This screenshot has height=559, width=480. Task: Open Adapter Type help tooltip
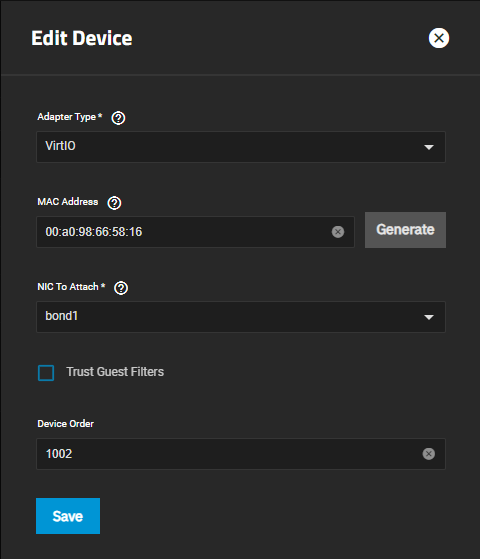(x=118, y=118)
